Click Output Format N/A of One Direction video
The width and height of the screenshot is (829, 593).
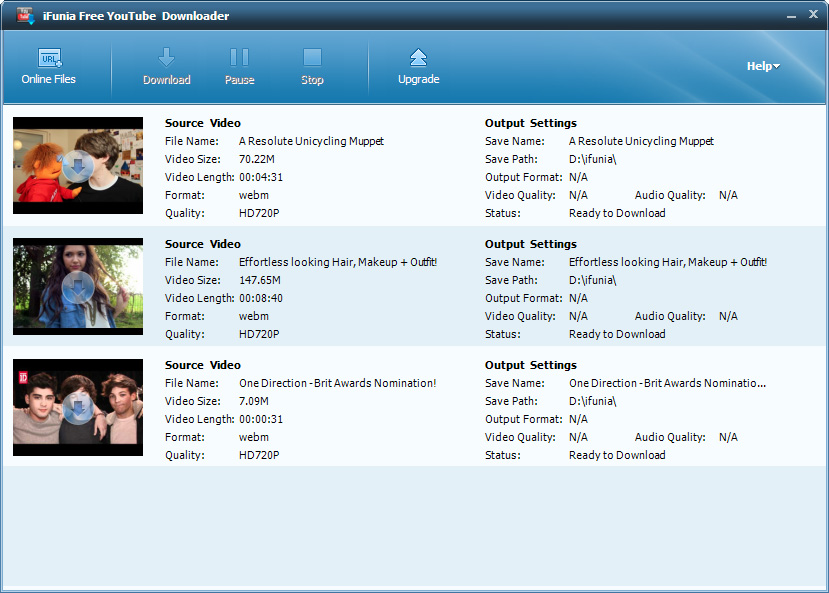coord(578,419)
